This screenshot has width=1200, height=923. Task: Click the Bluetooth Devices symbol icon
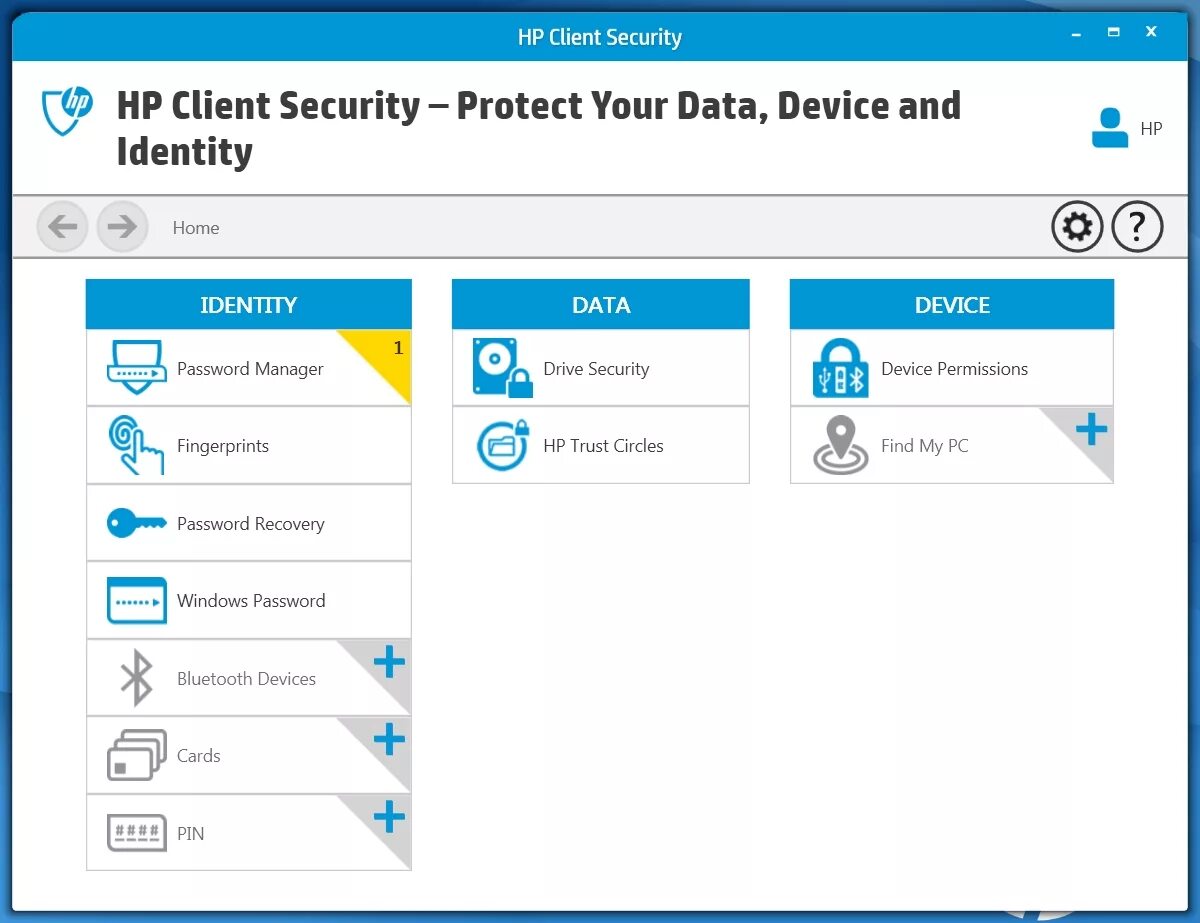[136, 678]
